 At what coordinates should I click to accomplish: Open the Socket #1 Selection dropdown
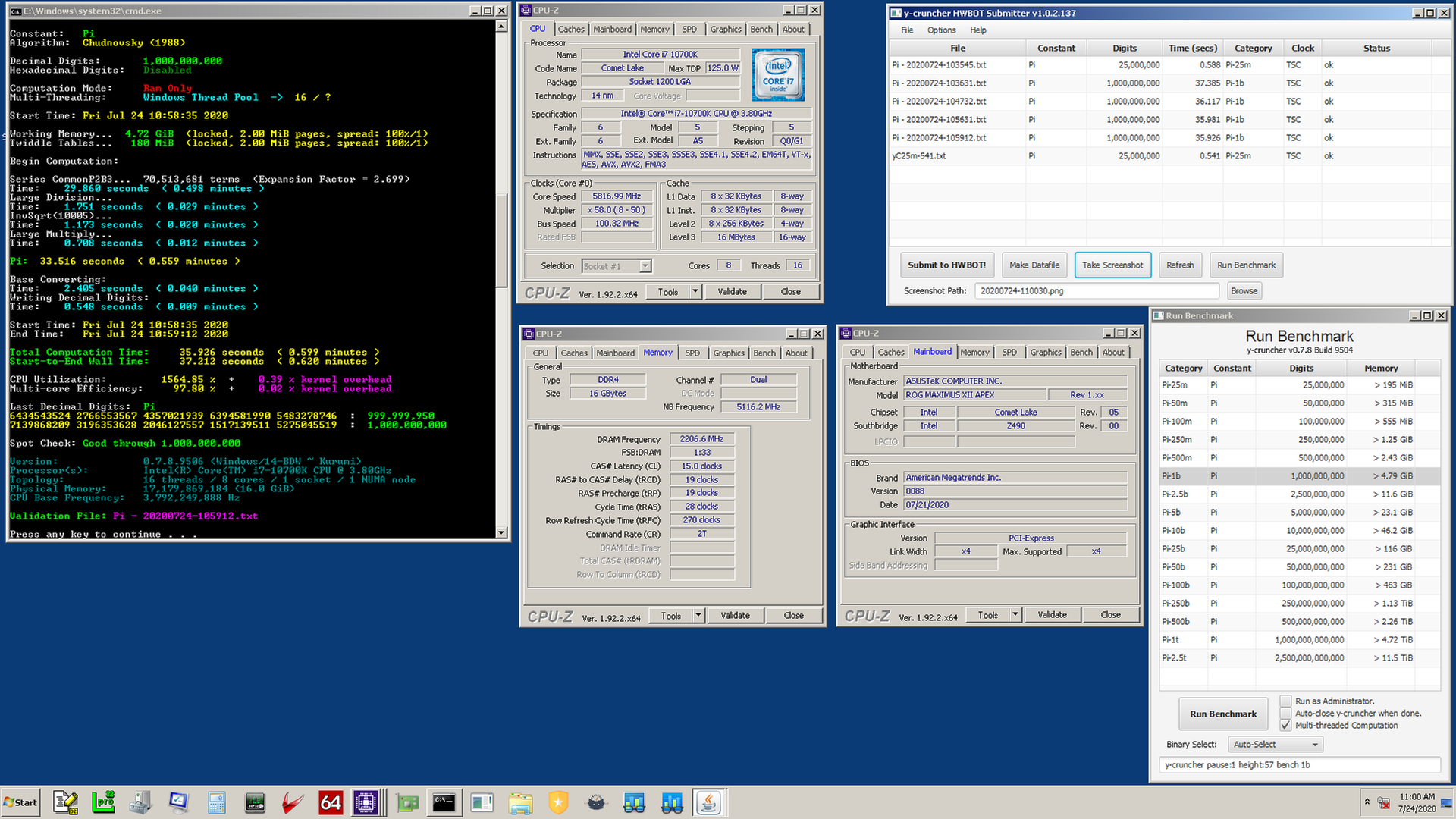[617, 266]
